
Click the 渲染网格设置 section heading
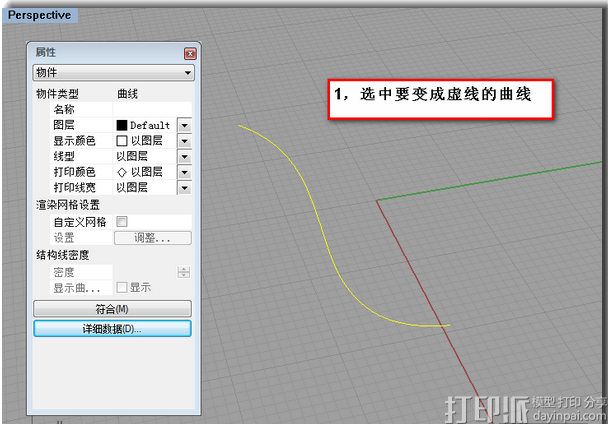68,205
